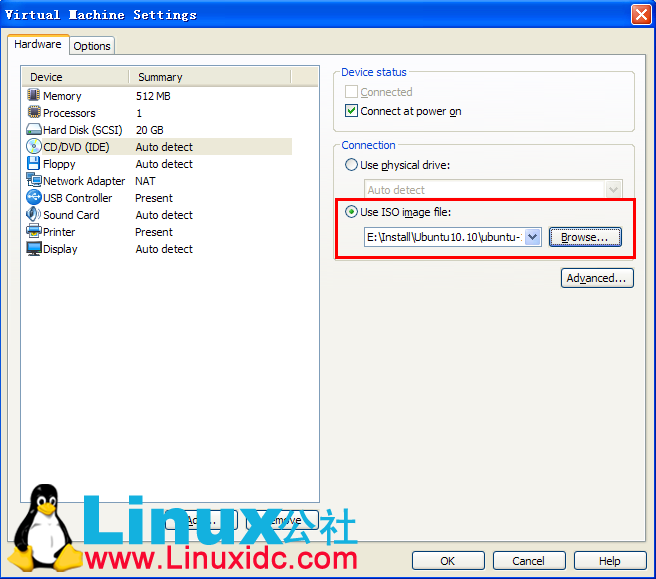The height and width of the screenshot is (579, 656).
Task: Select the Sound Card icon
Action: pyautogui.click(x=34, y=215)
